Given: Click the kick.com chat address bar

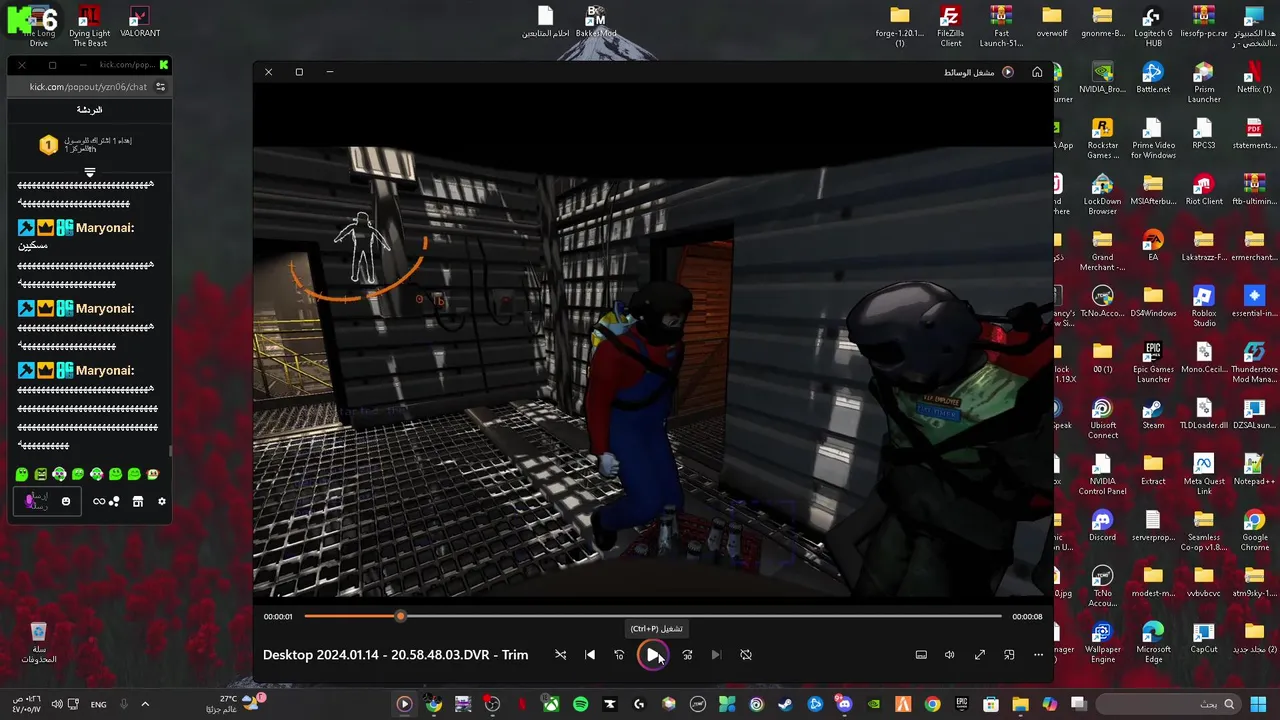Looking at the screenshot, I should (88, 87).
